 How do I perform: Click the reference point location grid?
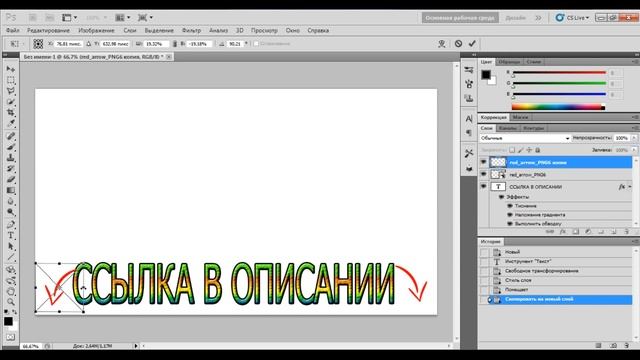(38, 44)
